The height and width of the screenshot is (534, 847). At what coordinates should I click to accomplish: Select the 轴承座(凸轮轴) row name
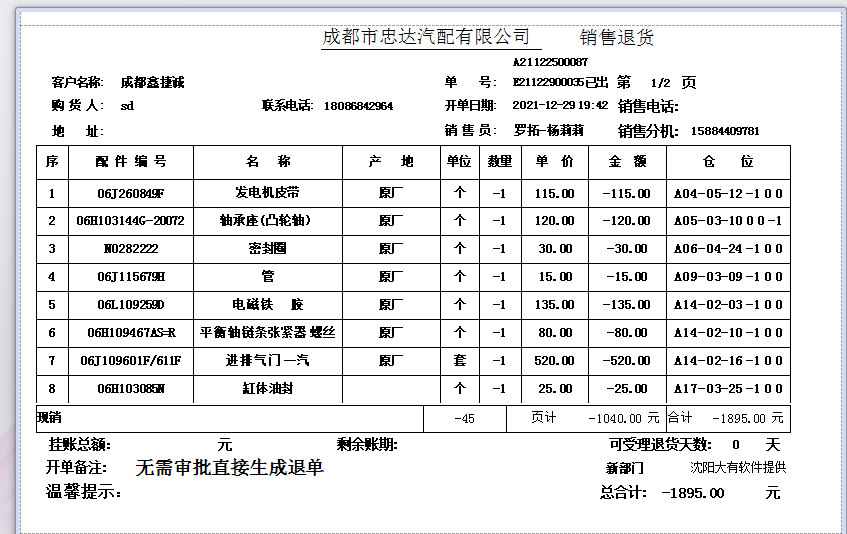tap(267, 221)
